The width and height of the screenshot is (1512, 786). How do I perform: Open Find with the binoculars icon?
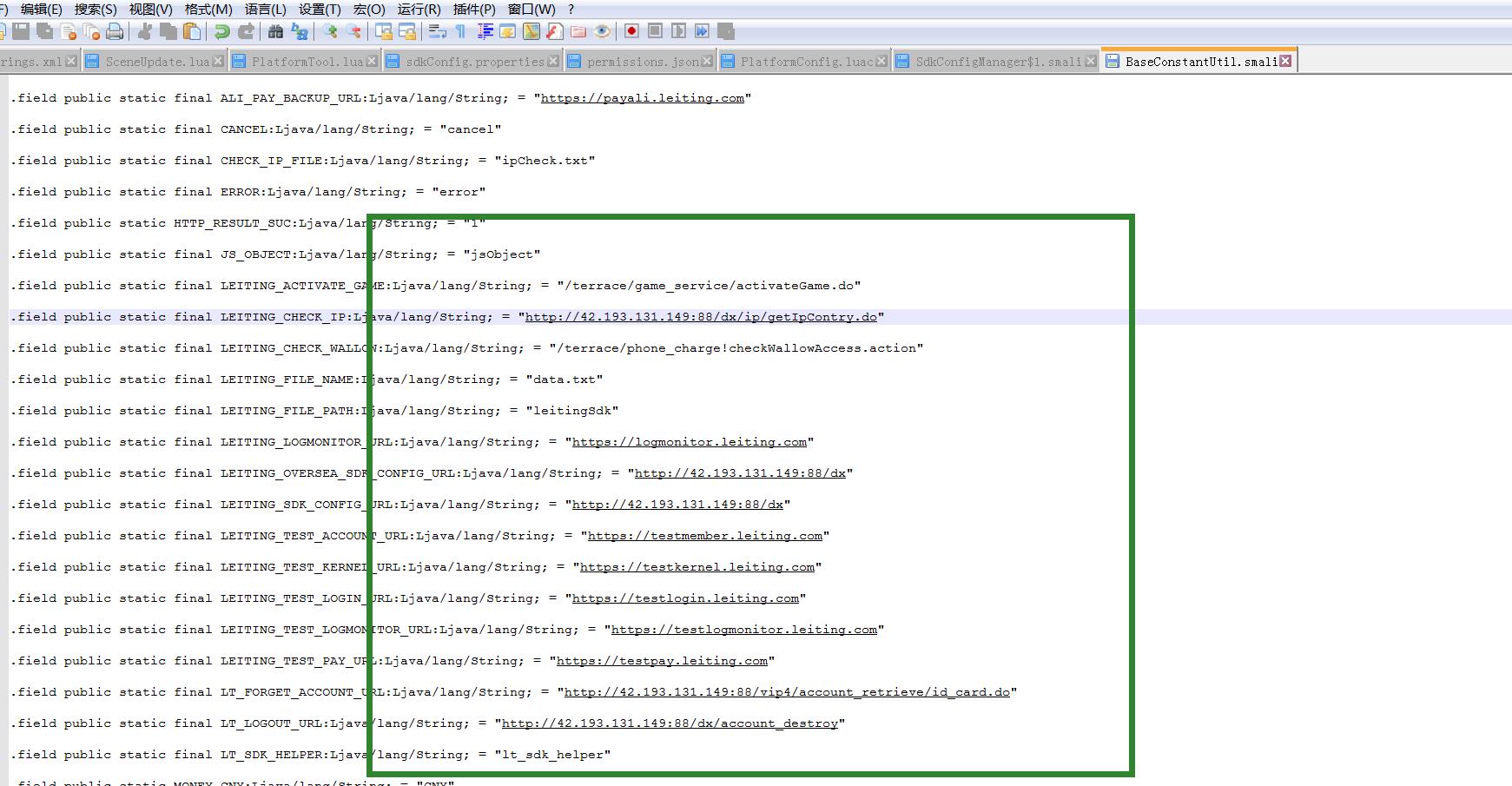click(275, 32)
